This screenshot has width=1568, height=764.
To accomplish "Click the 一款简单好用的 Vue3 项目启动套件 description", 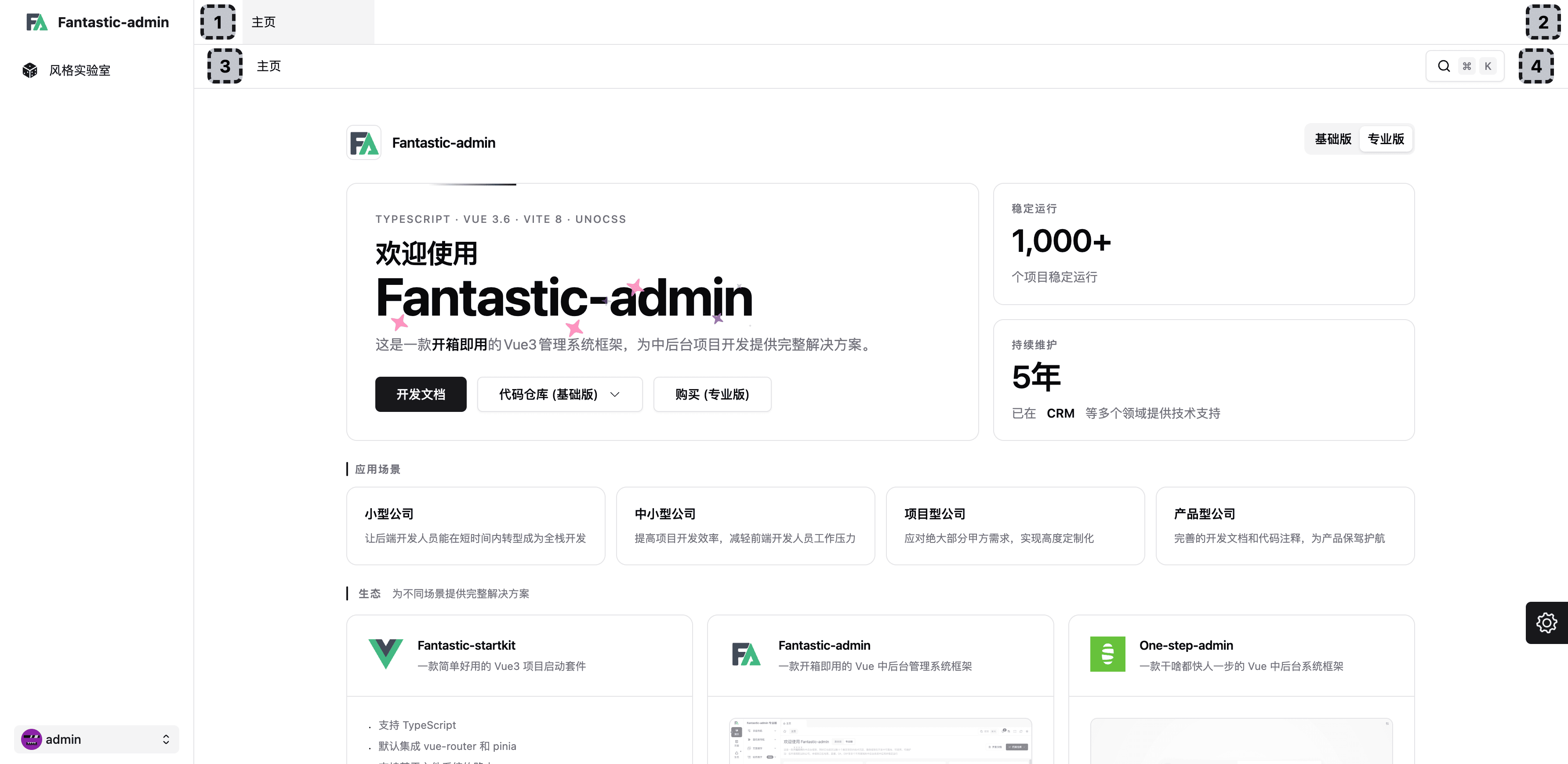I will click(x=501, y=666).
